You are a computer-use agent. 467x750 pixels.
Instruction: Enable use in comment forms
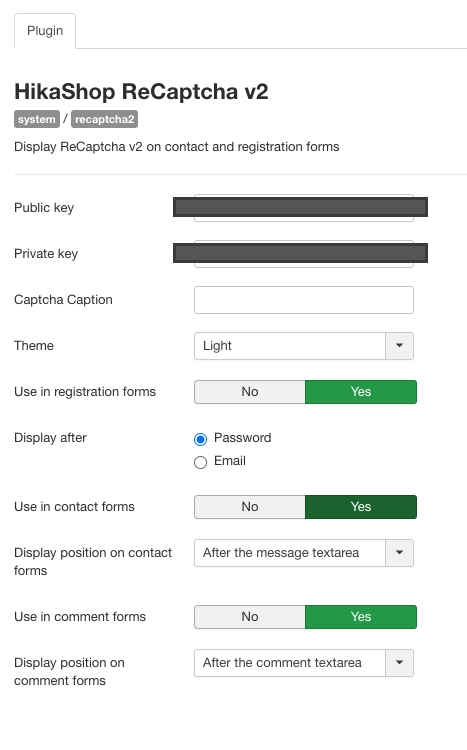361,617
